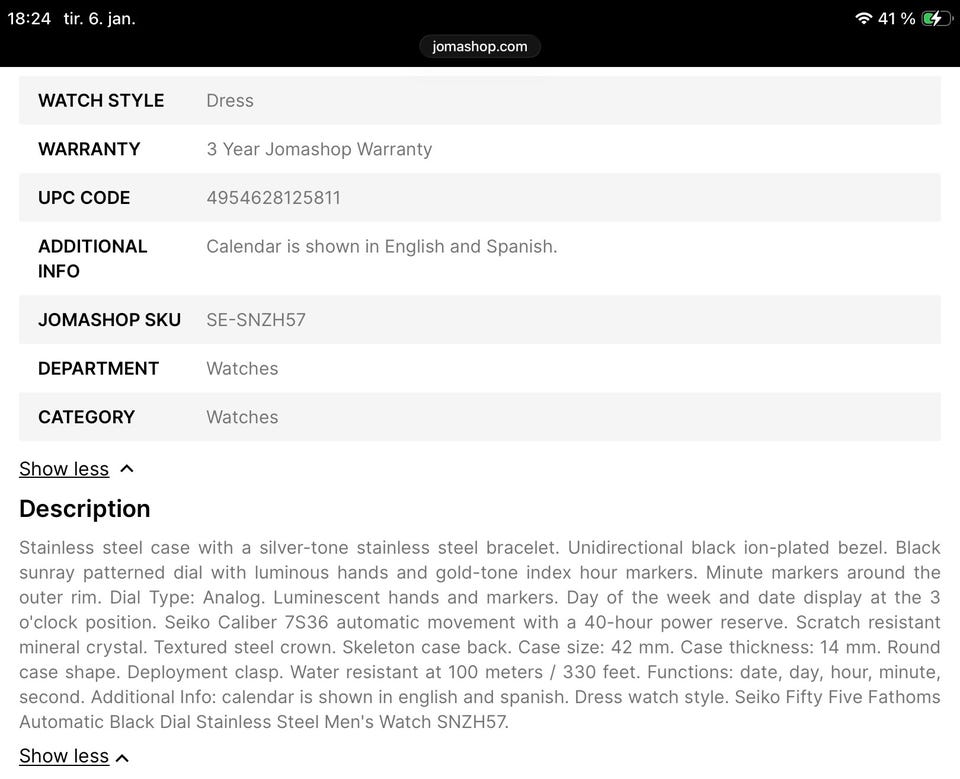Select the ADDITIONAL INFO label
Screen dimensions: 960x779
coord(92,258)
